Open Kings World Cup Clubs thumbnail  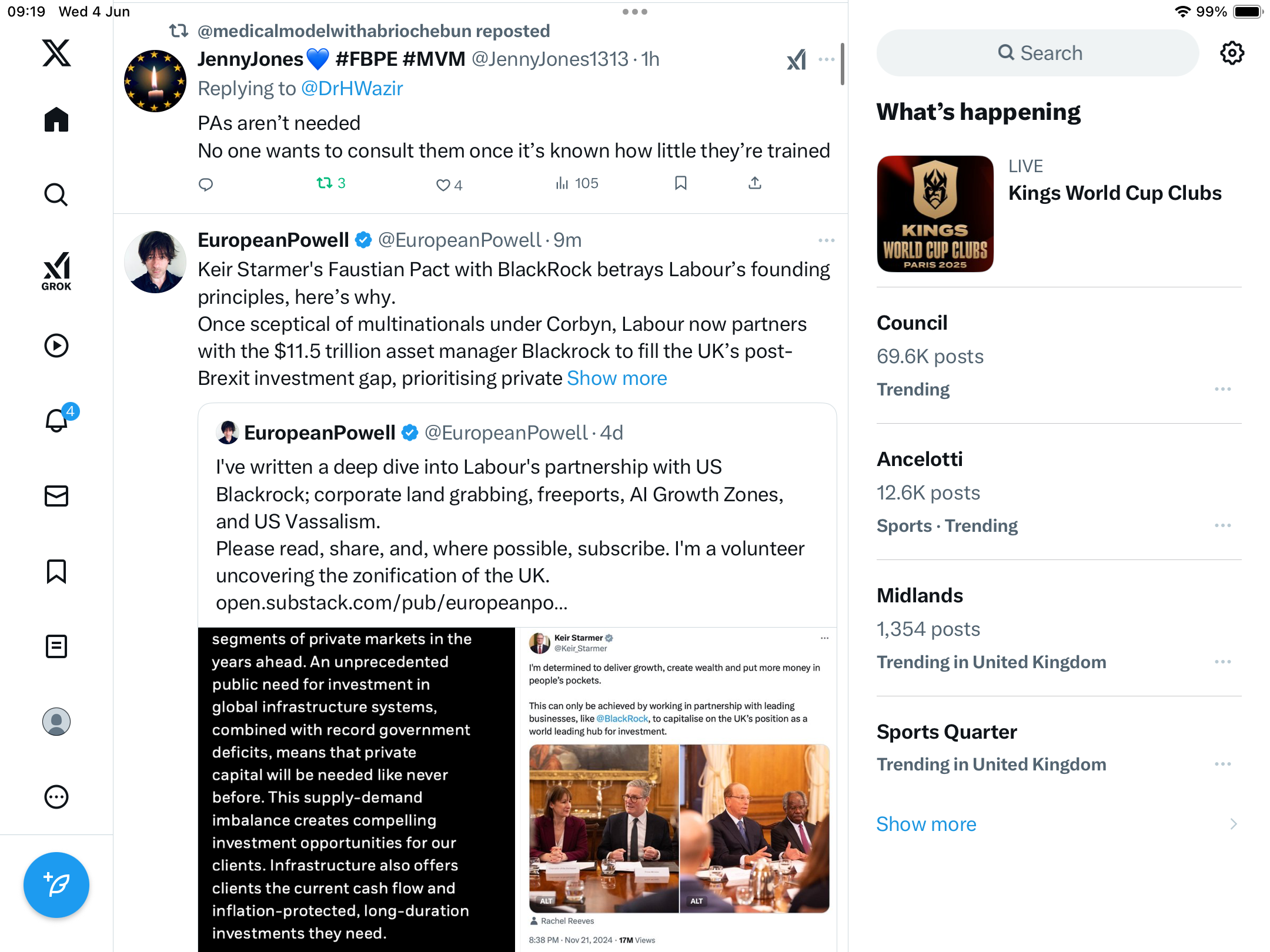pos(935,214)
